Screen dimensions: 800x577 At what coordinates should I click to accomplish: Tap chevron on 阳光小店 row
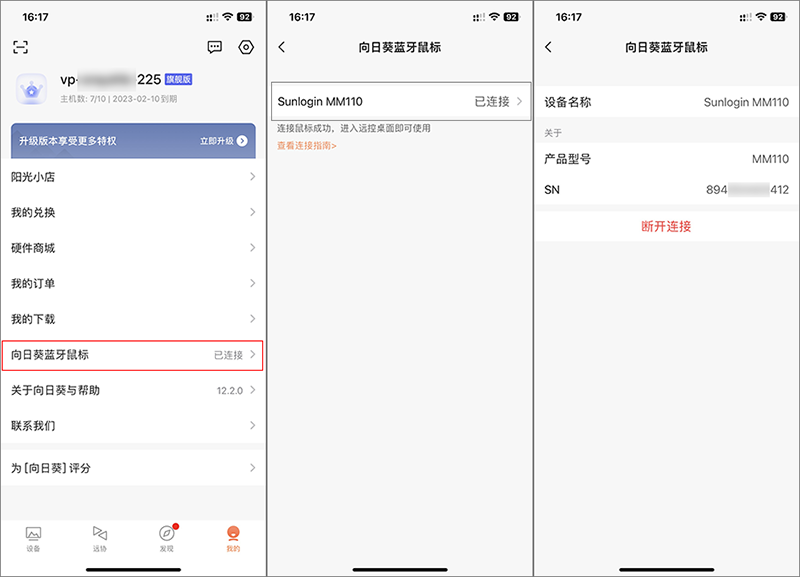[253, 177]
